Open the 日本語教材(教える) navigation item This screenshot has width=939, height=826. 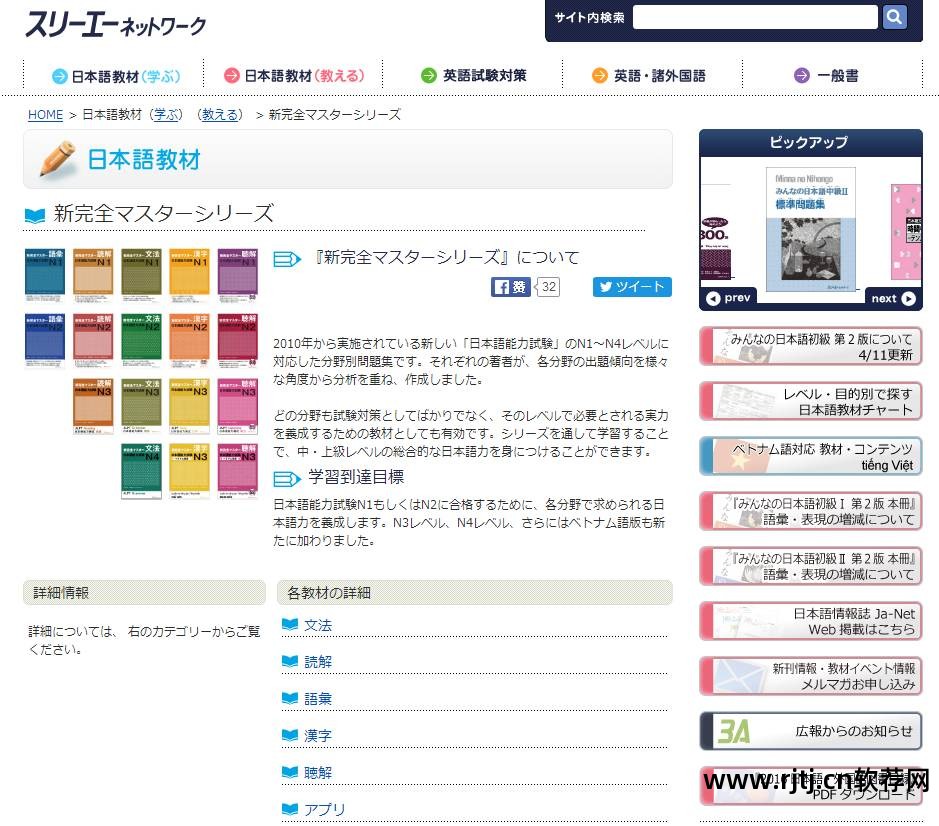click(x=294, y=75)
